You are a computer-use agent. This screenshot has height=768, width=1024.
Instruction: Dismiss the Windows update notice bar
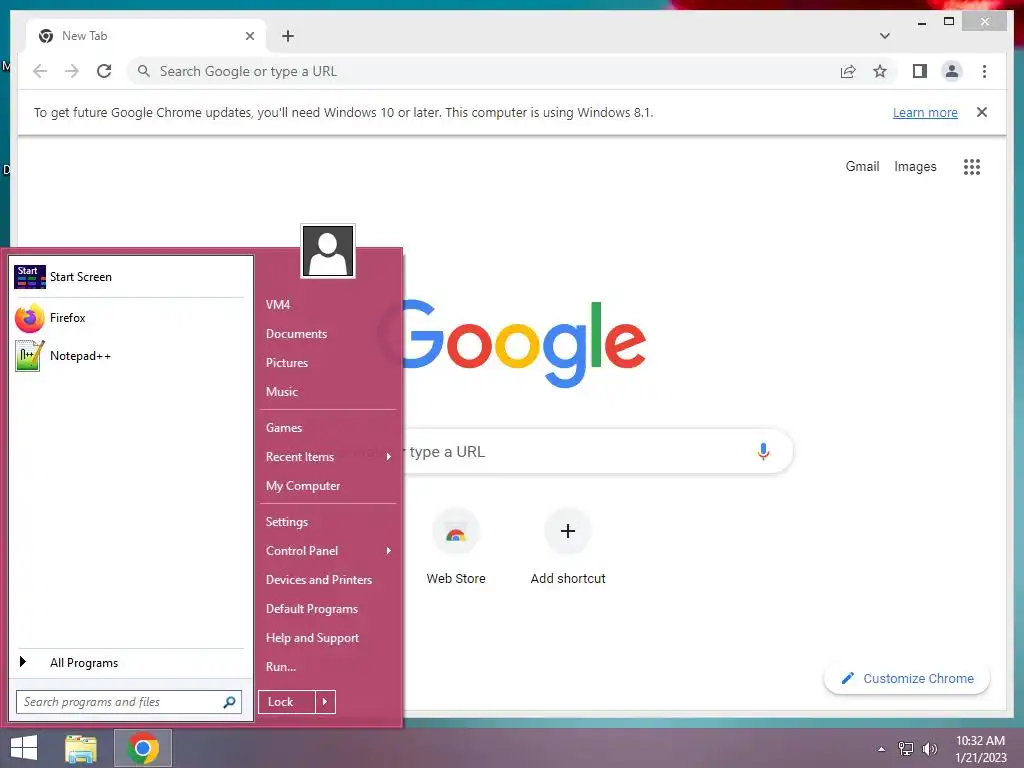tap(982, 112)
